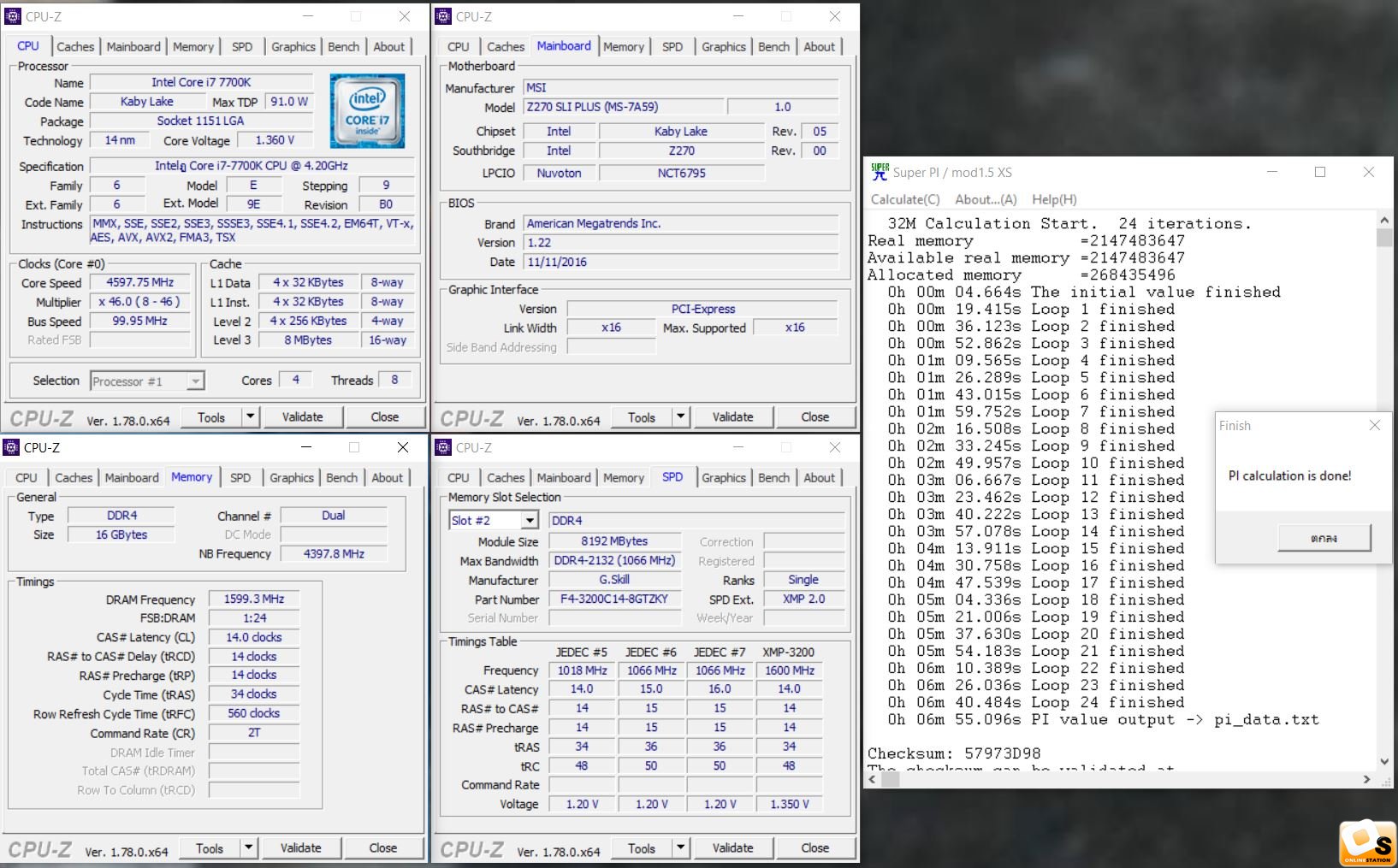Image resolution: width=1398 pixels, height=868 pixels.
Task: Click the NB Frequency 4397.8 MHz value
Action: pyautogui.click(x=334, y=554)
